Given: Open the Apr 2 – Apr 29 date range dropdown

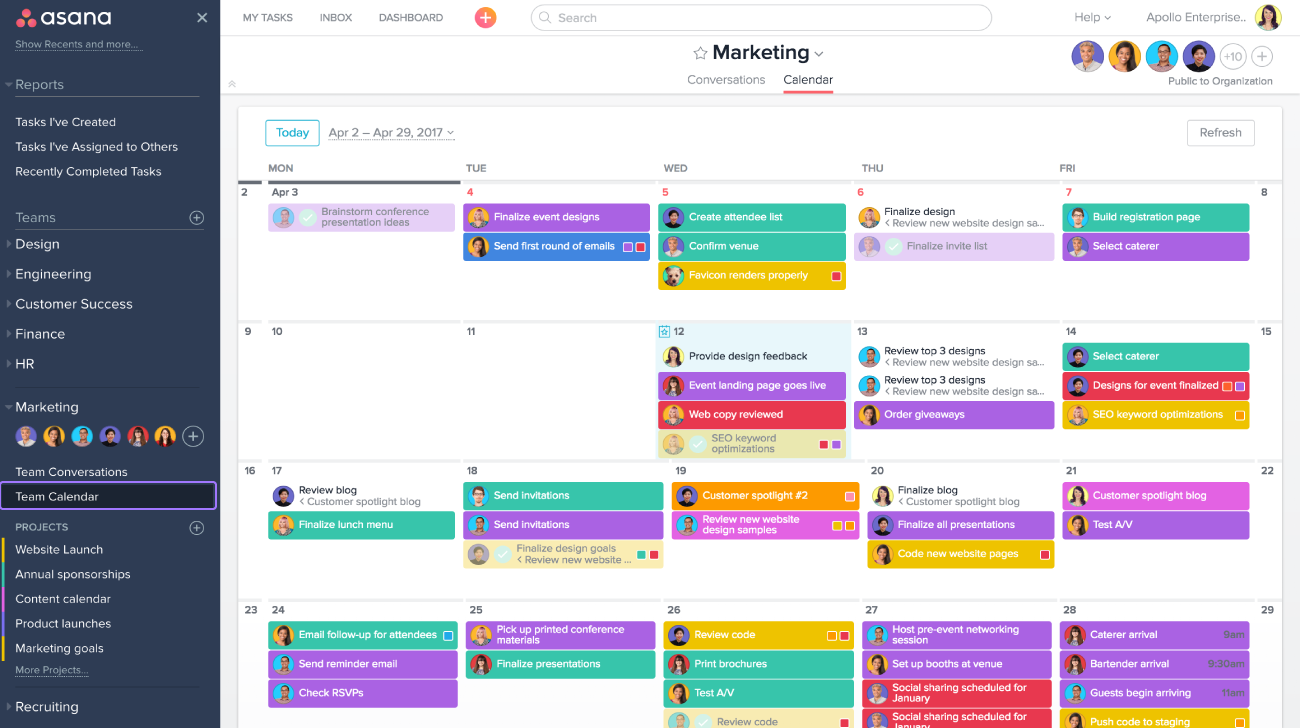Looking at the screenshot, I should click(x=391, y=131).
